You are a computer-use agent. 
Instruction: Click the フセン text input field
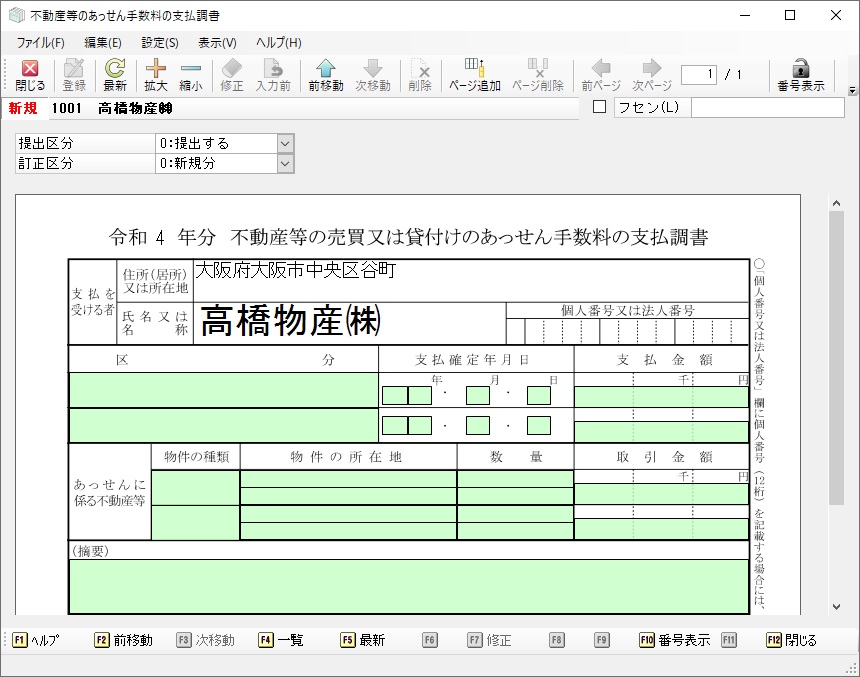click(766, 107)
